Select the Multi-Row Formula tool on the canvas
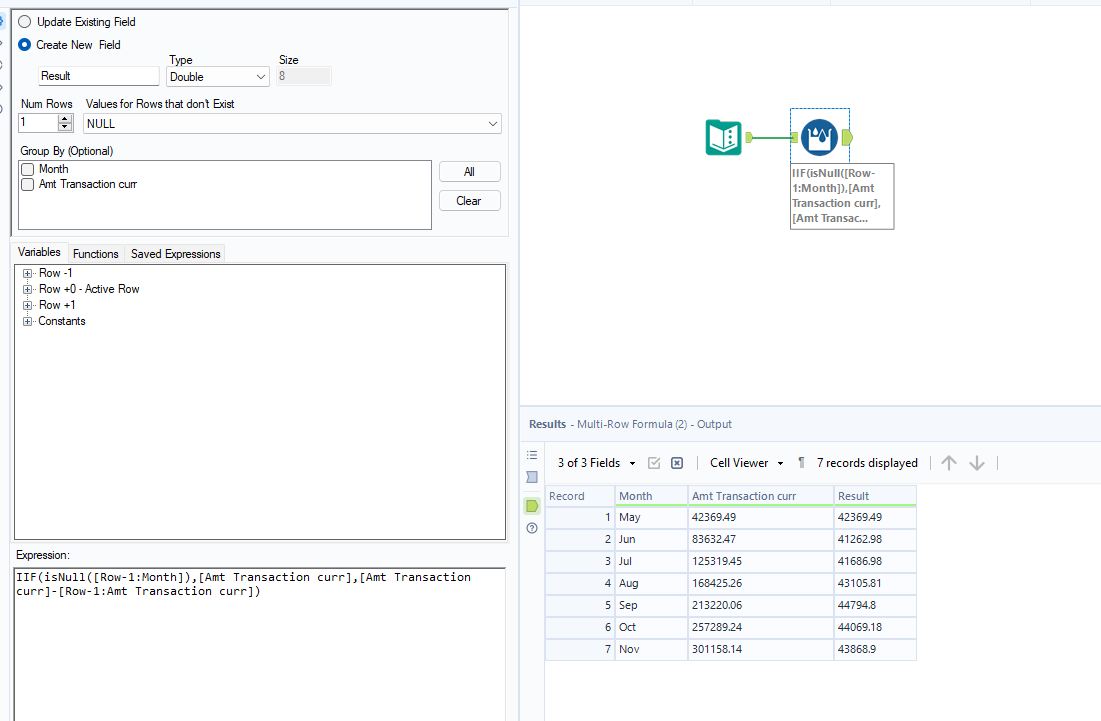The height and width of the screenshot is (721, 1101). (819, 136)
